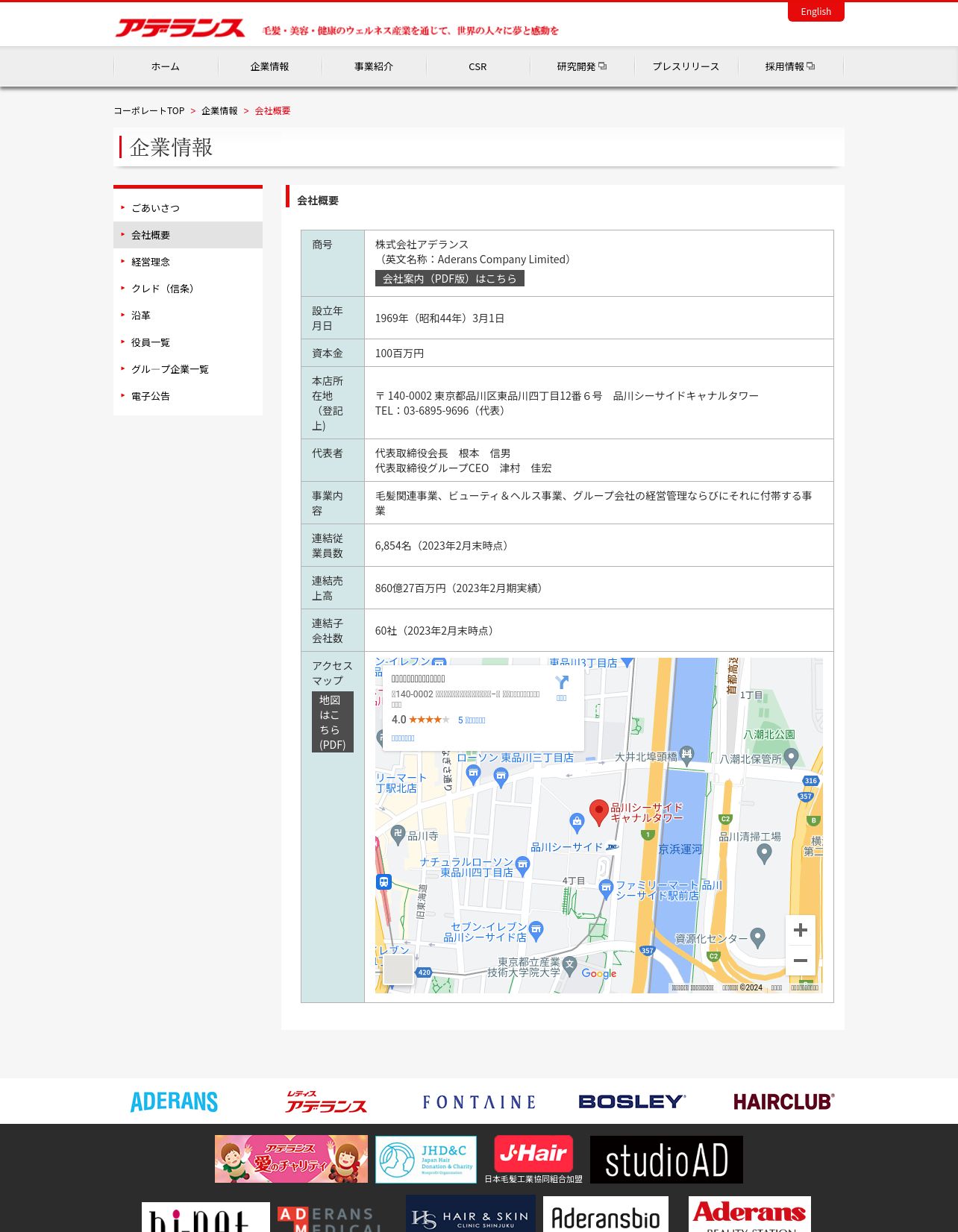Switch site language to English
The height and width of the screenshot is (1232, 958).
pyautogui.click(x=815, y=11)
